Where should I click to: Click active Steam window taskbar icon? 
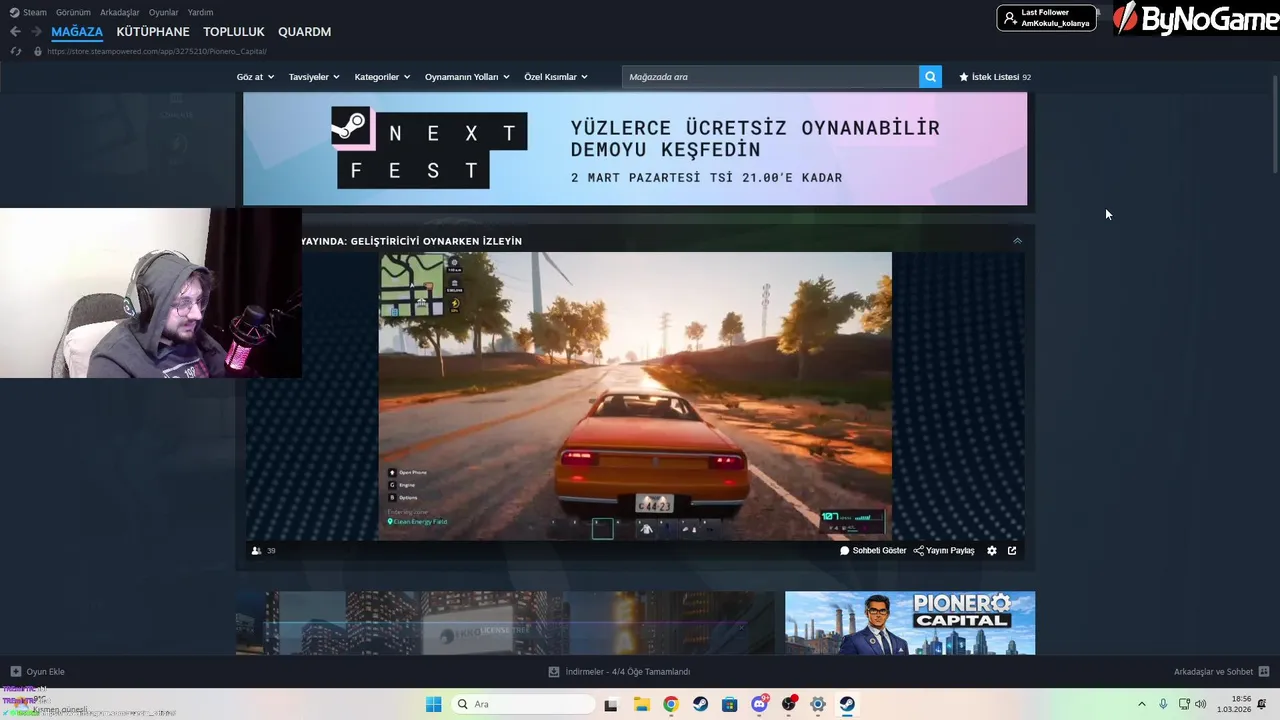pos(847,704)
